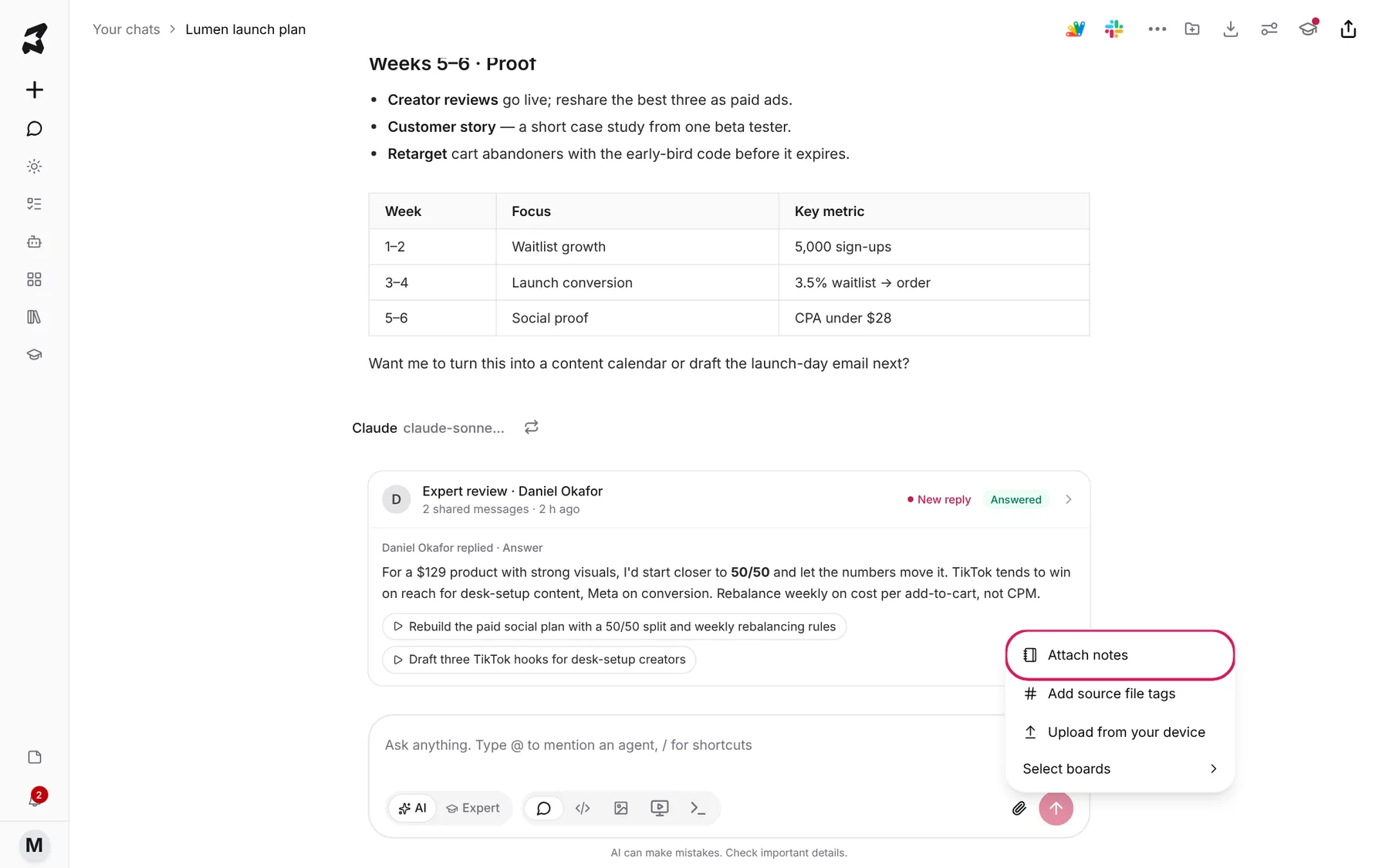
Task: Share the chat via share icon
Action: pyautogui.click(x=1348, y=29)
